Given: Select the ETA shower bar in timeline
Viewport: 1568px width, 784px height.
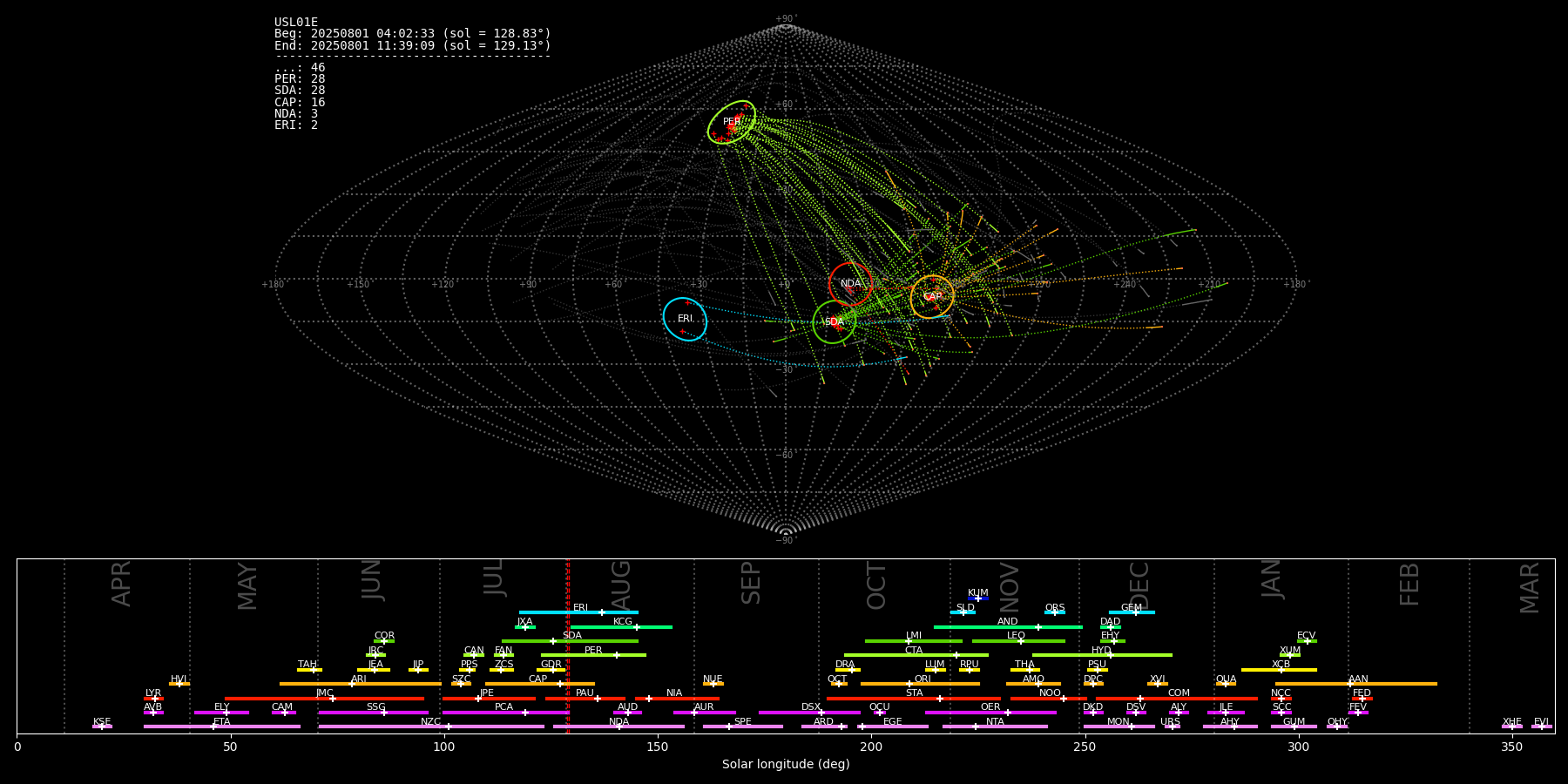Looking at the screenshot, I should click(x=222, y=727).
